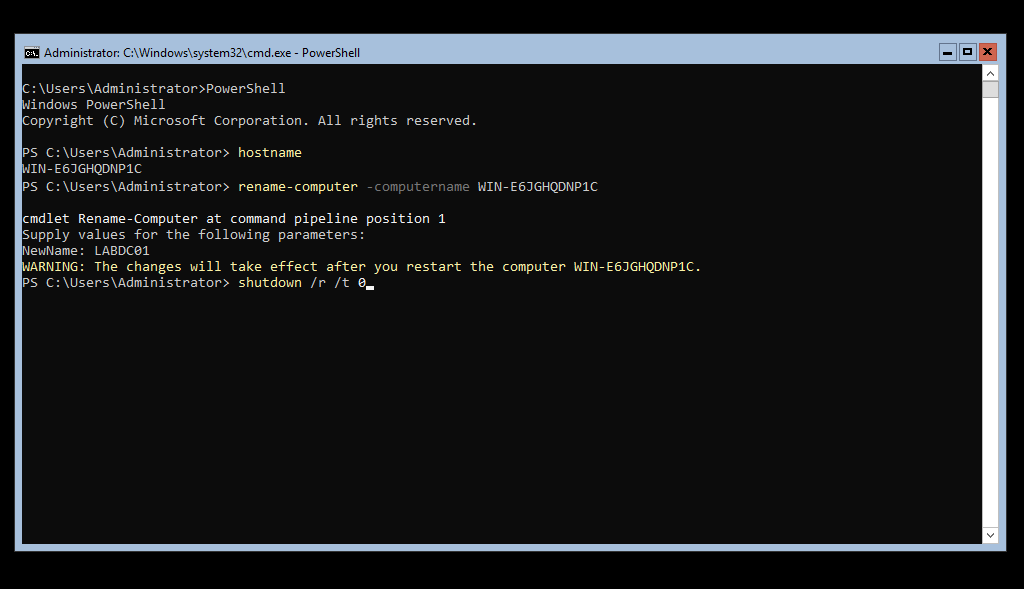The height and width of the screenshot is (589, 1024).
Task: Minimize the PowerShell console window
Action: click(947, 52)
